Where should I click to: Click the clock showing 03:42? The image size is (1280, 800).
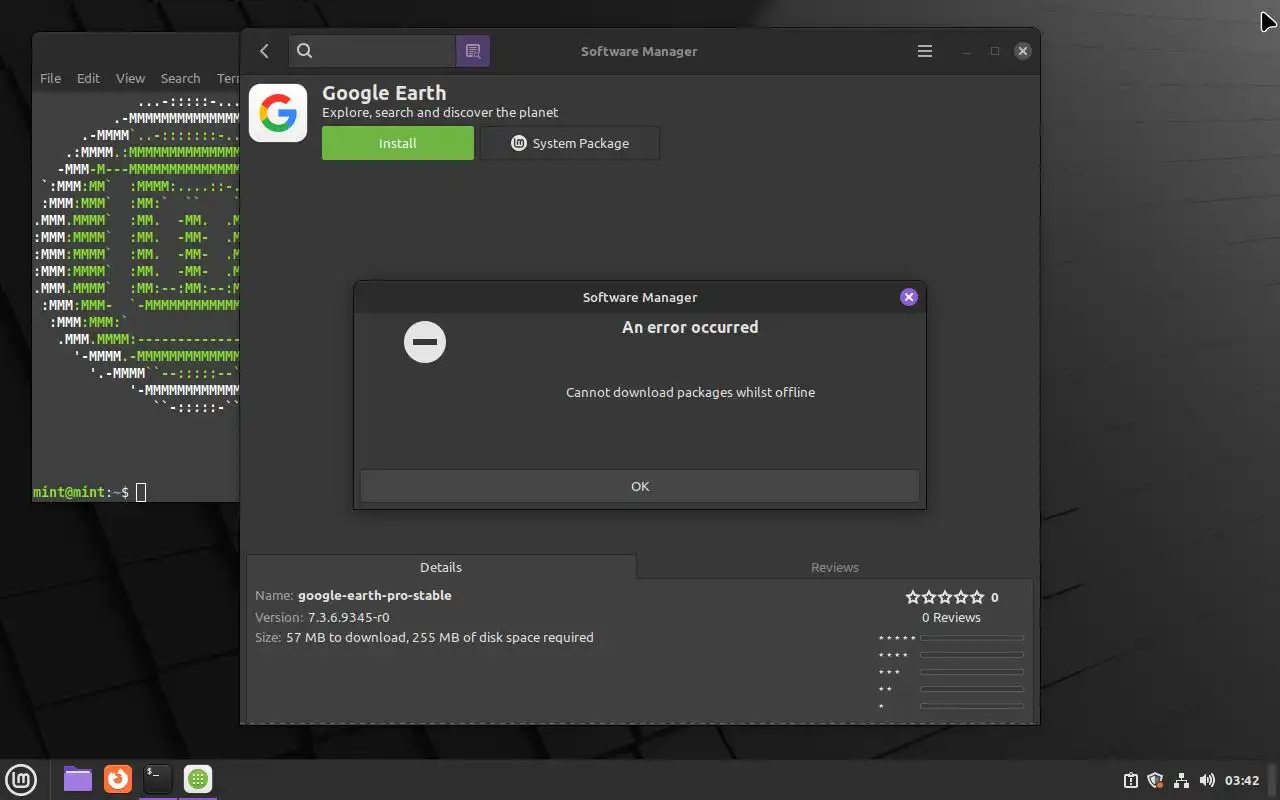1241,780
